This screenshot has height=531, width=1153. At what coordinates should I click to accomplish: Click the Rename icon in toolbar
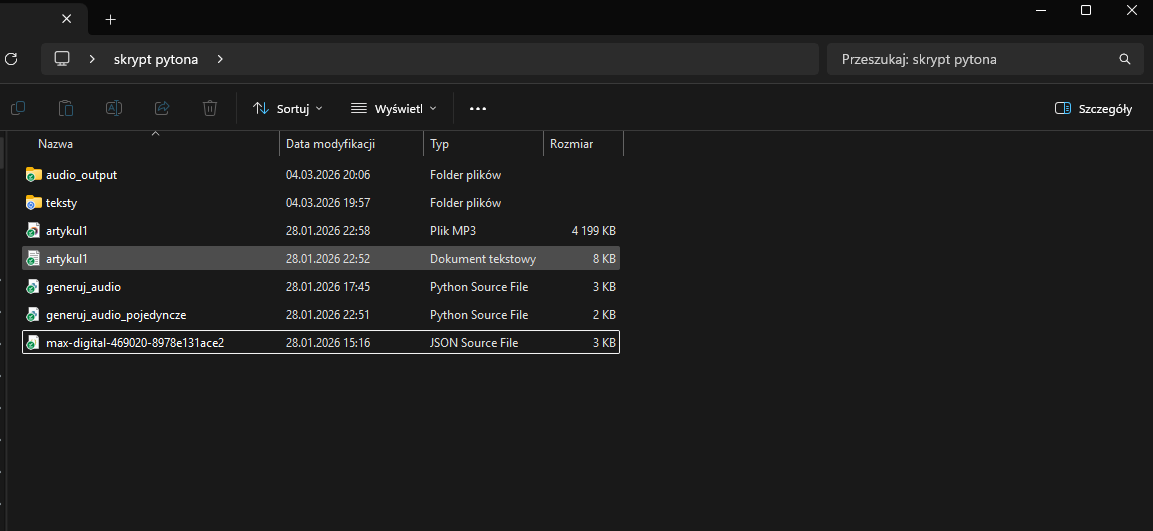tap(114, 108)
